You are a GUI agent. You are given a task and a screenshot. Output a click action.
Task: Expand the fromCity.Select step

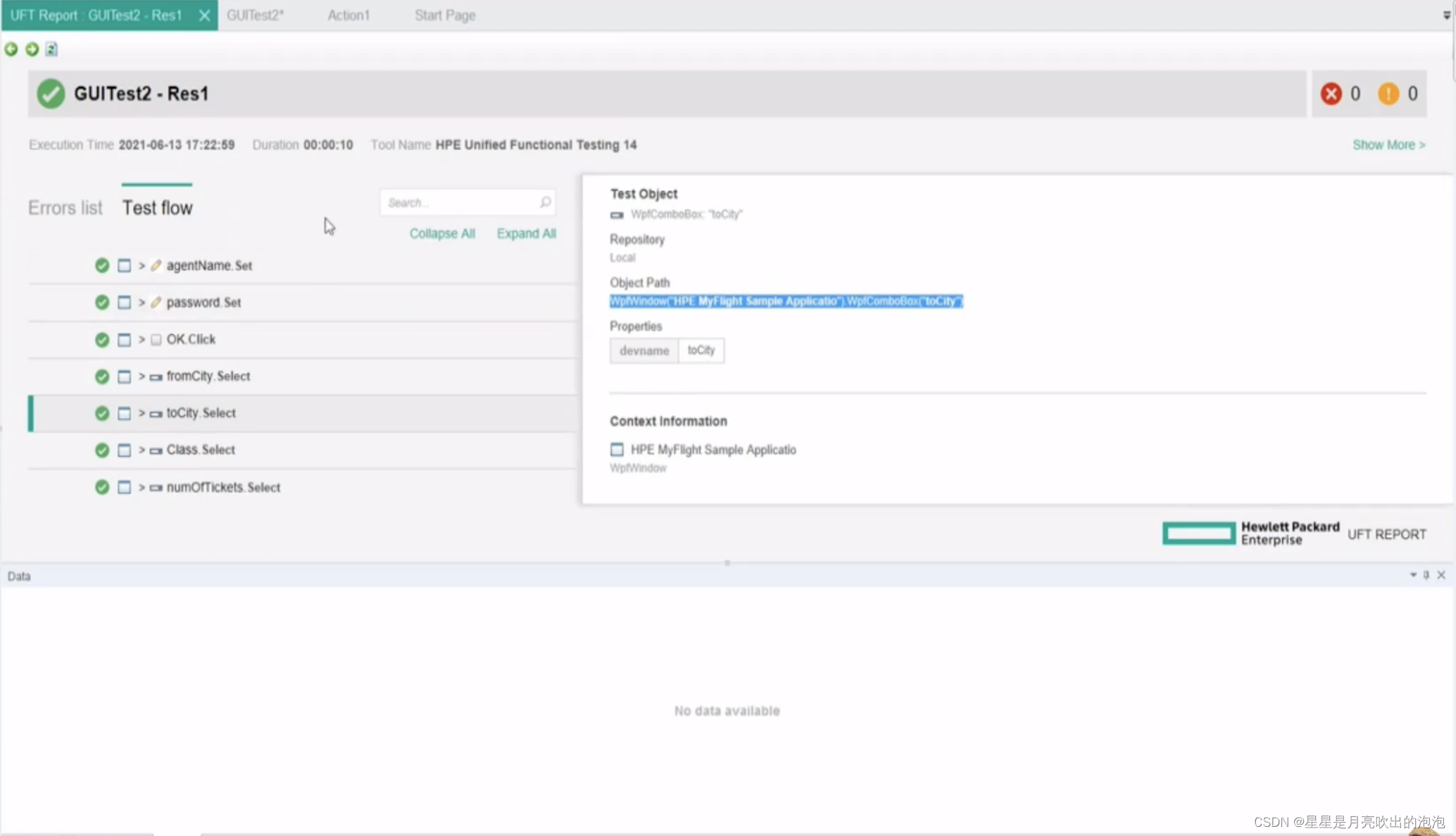tap(142, 376)
